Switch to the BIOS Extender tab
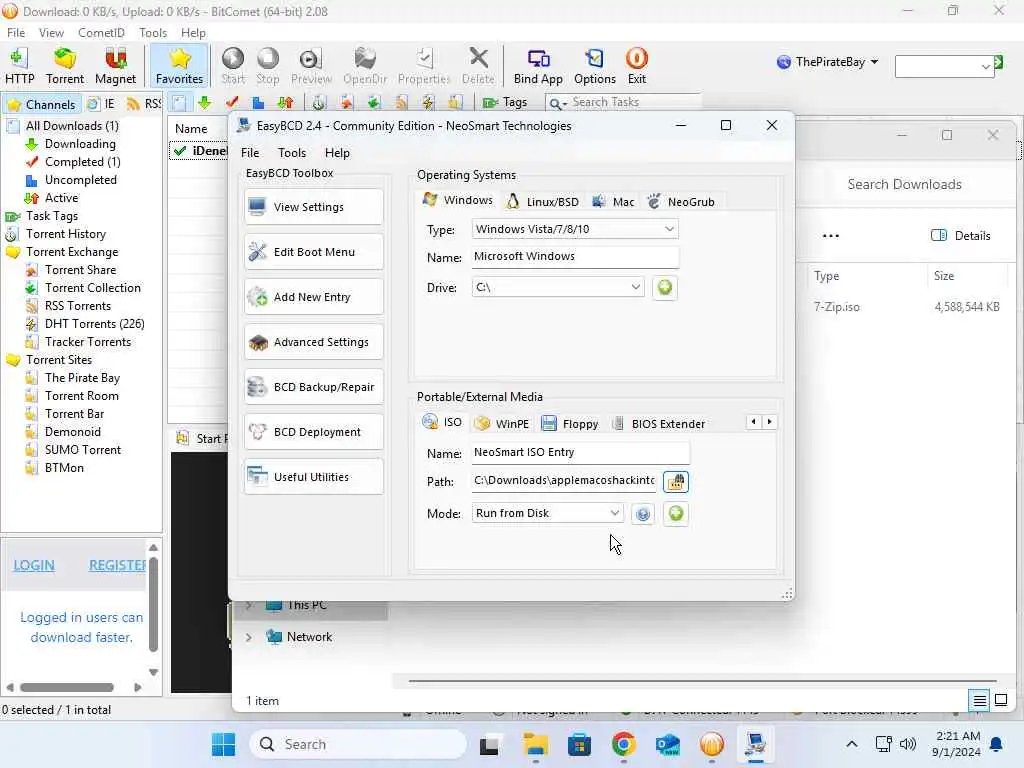 coord(658,424)
